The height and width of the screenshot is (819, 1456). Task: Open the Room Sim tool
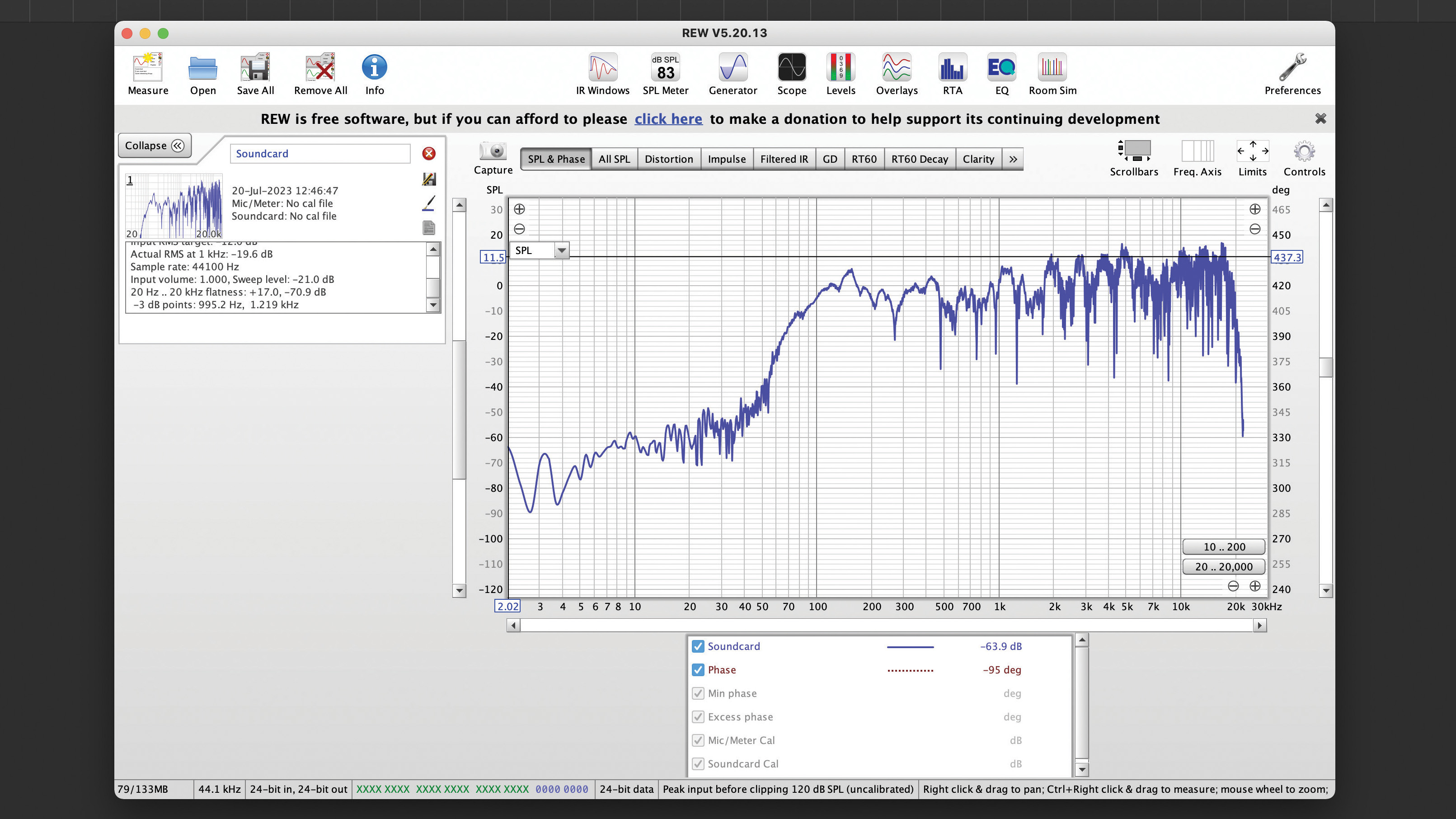[x=1052, y=75]
